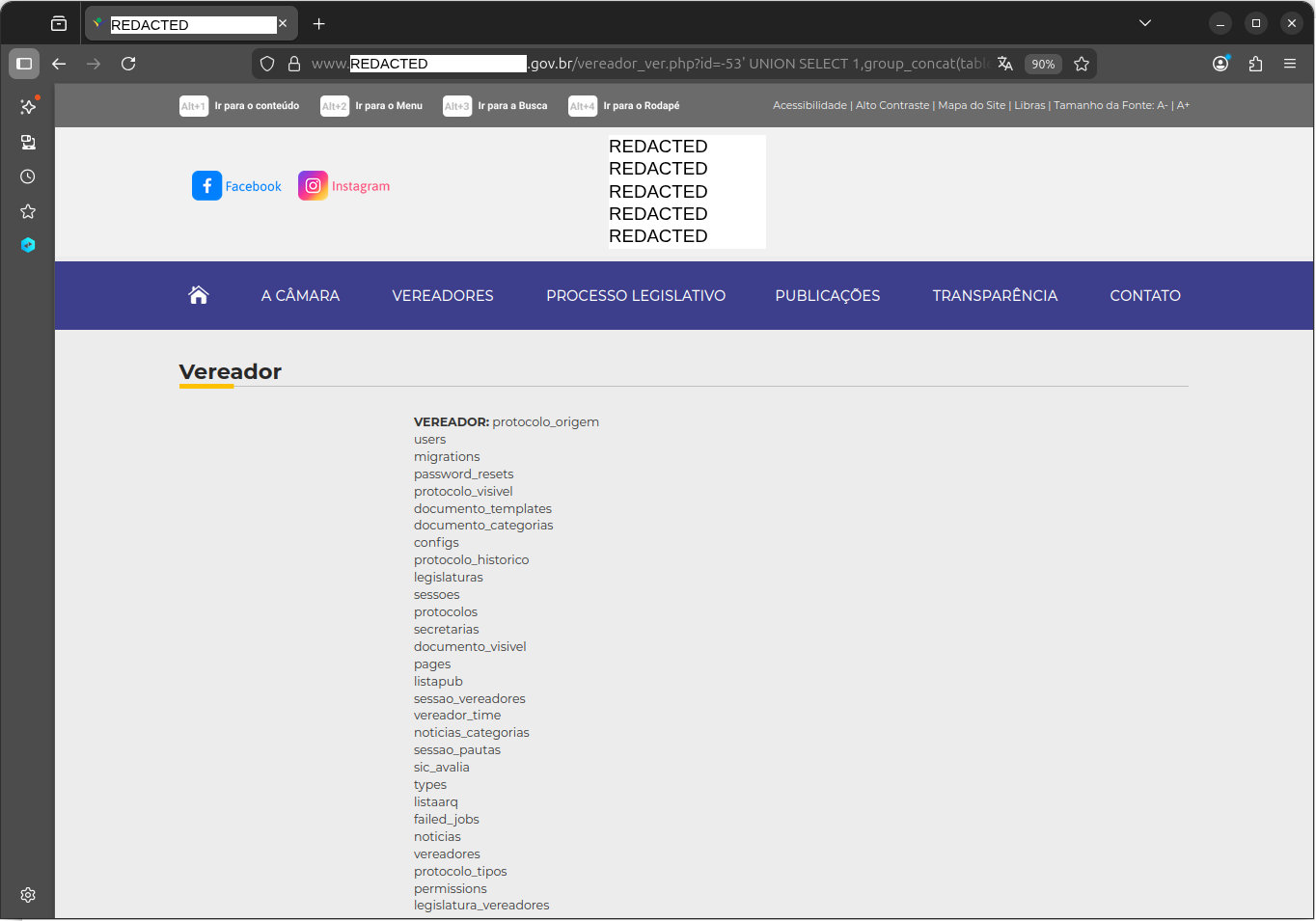Screen dimensions: 1316x921
Task: Enable Alto Contraste mode
Action: point(892,105)
